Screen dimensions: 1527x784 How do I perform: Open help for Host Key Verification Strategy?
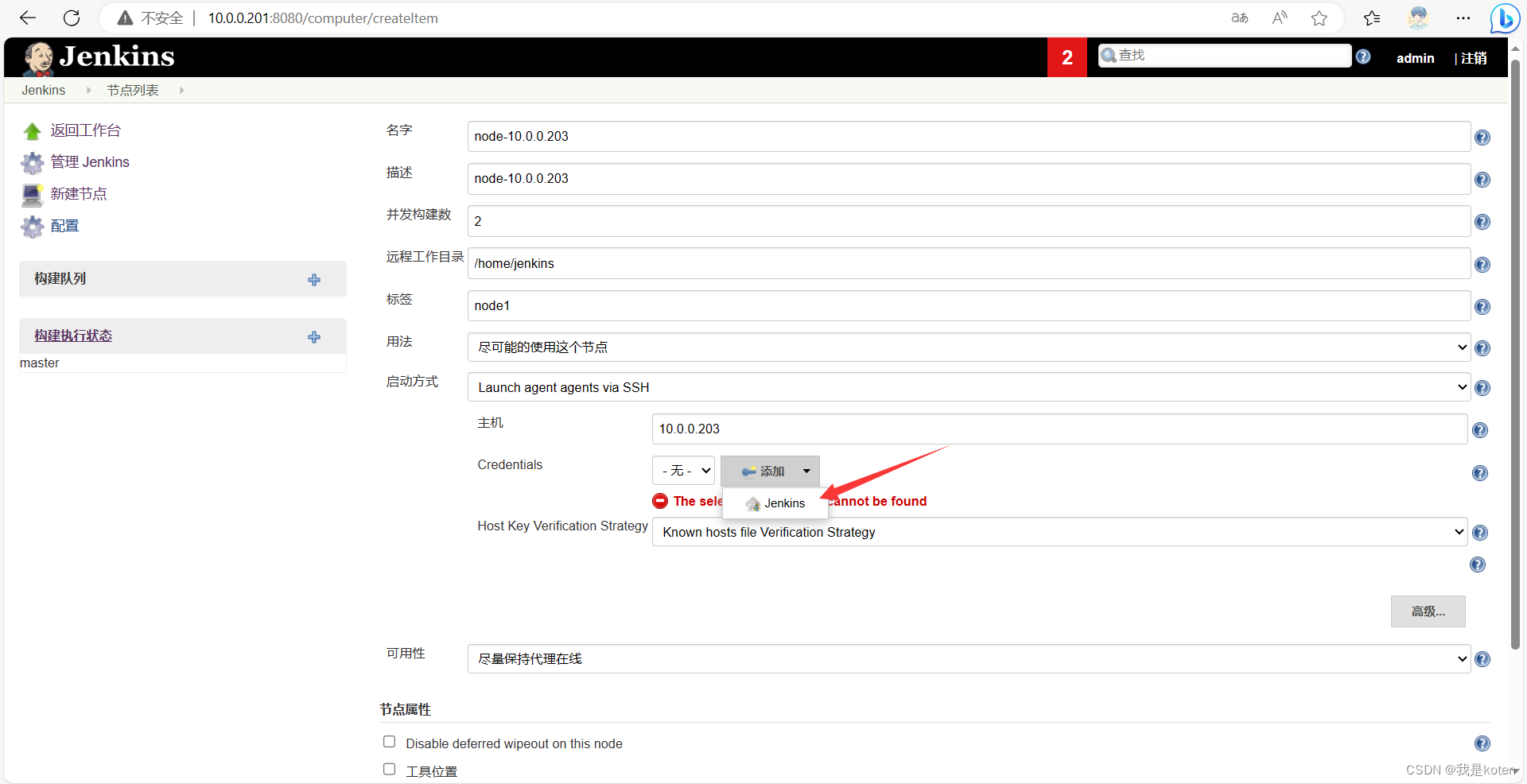(x=1480, y=533)
